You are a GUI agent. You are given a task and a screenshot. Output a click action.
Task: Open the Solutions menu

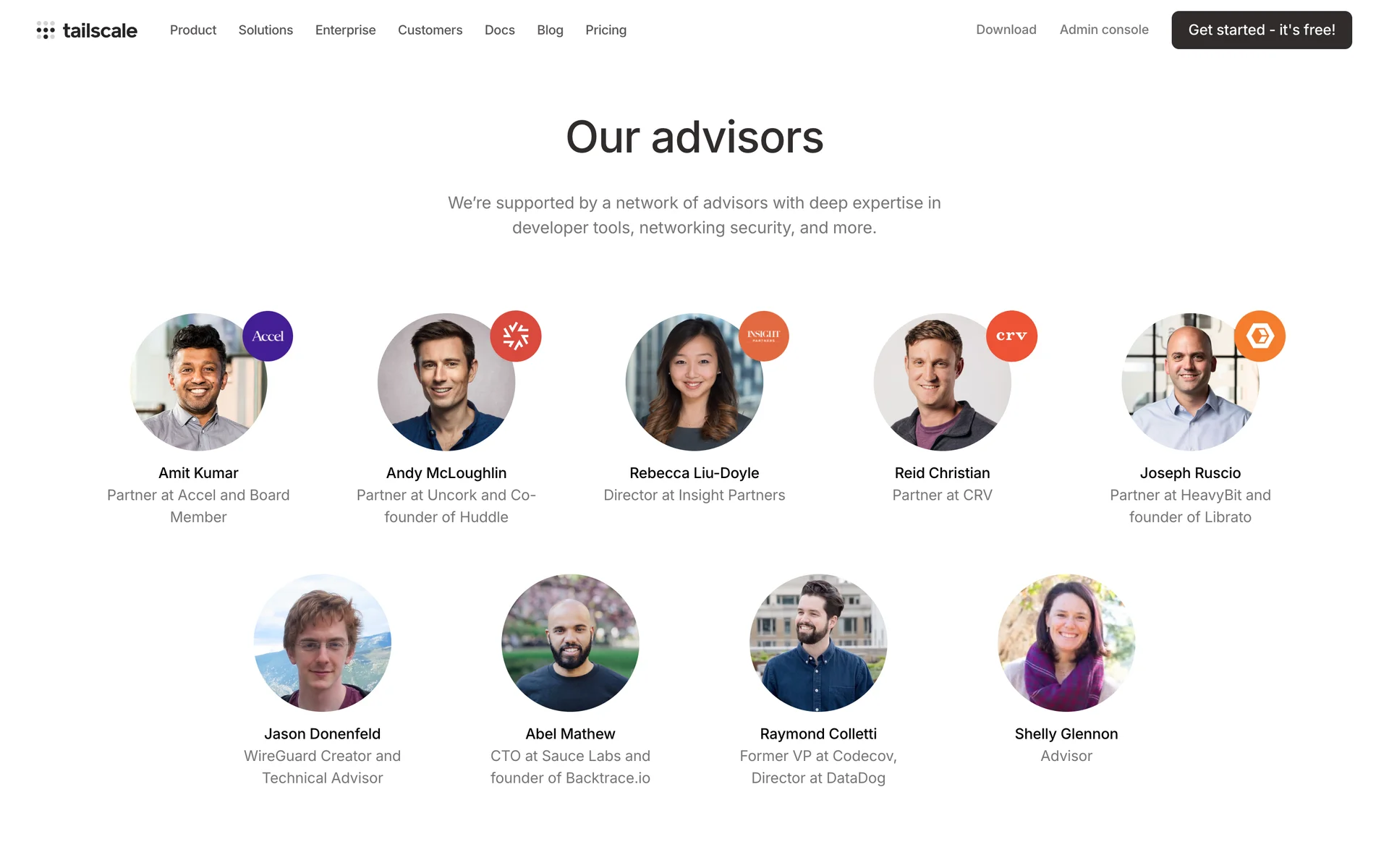(266, 30)
